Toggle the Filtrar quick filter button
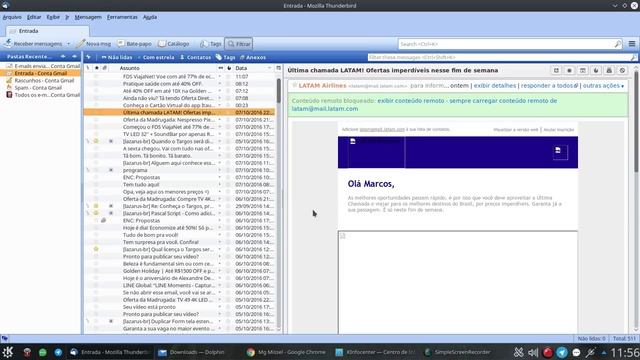The width and height of the screenshot is (640, 360). coord(239,44)
